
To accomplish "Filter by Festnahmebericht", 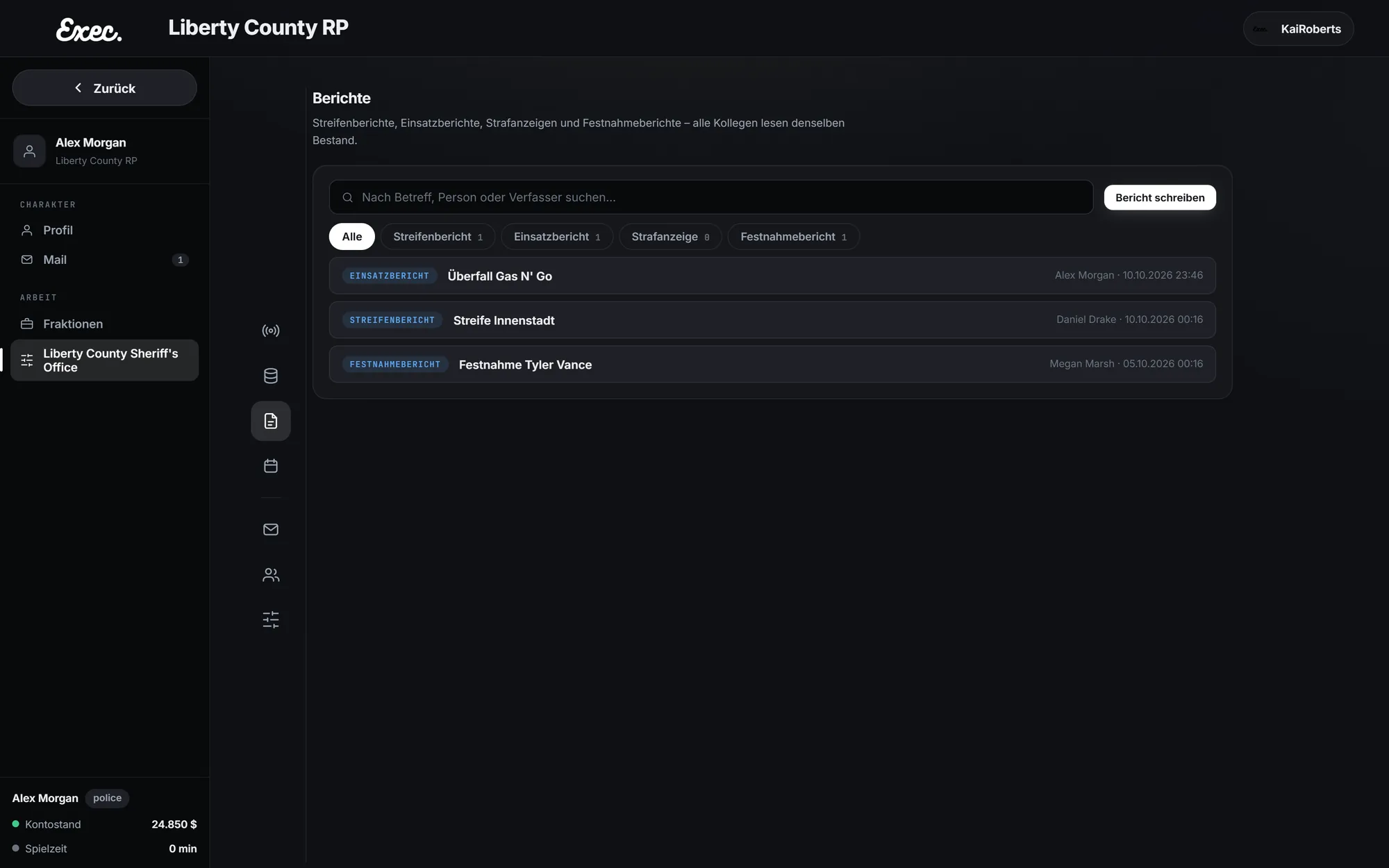I will point(793,237).
